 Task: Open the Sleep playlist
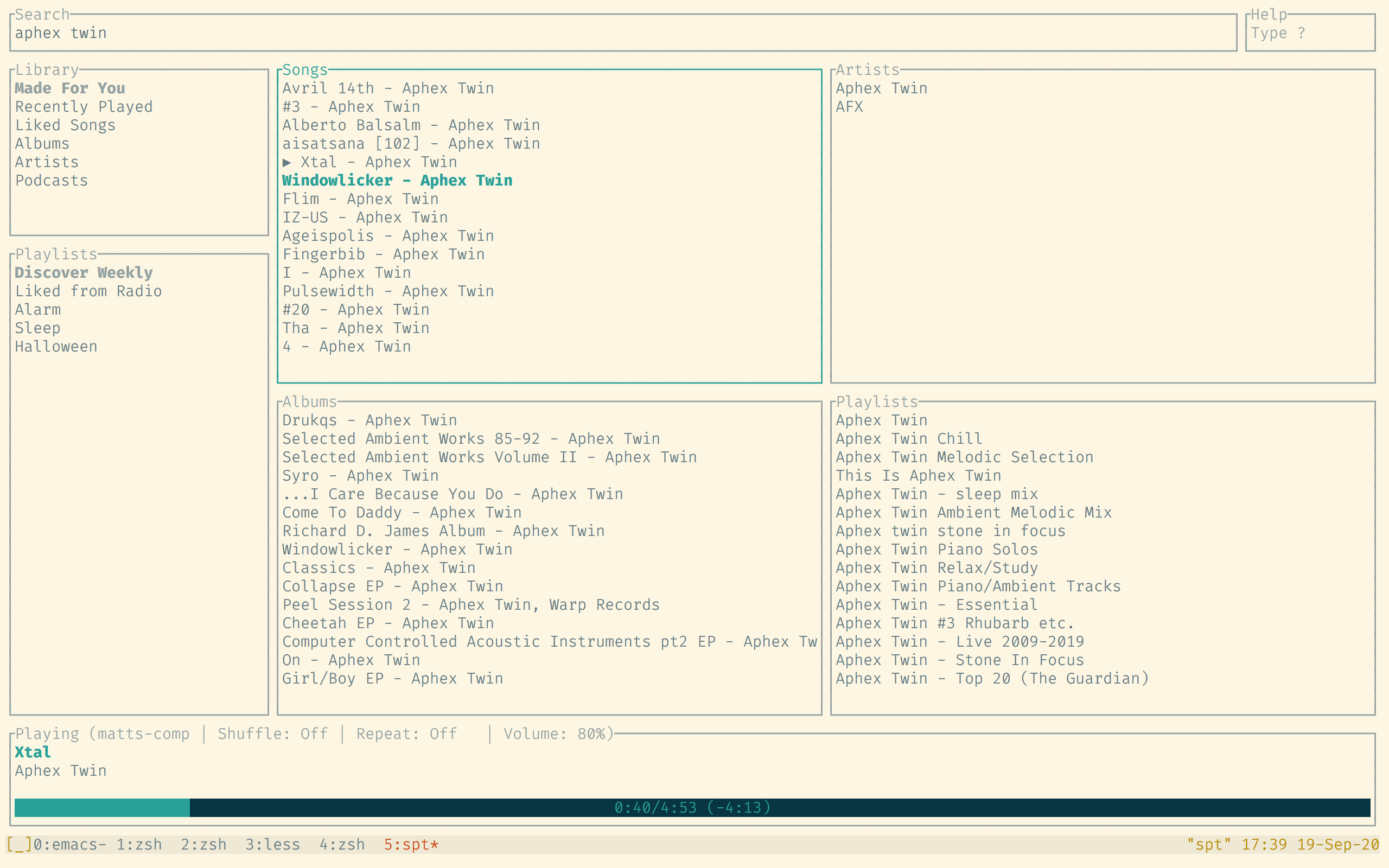tap(38, 328)
